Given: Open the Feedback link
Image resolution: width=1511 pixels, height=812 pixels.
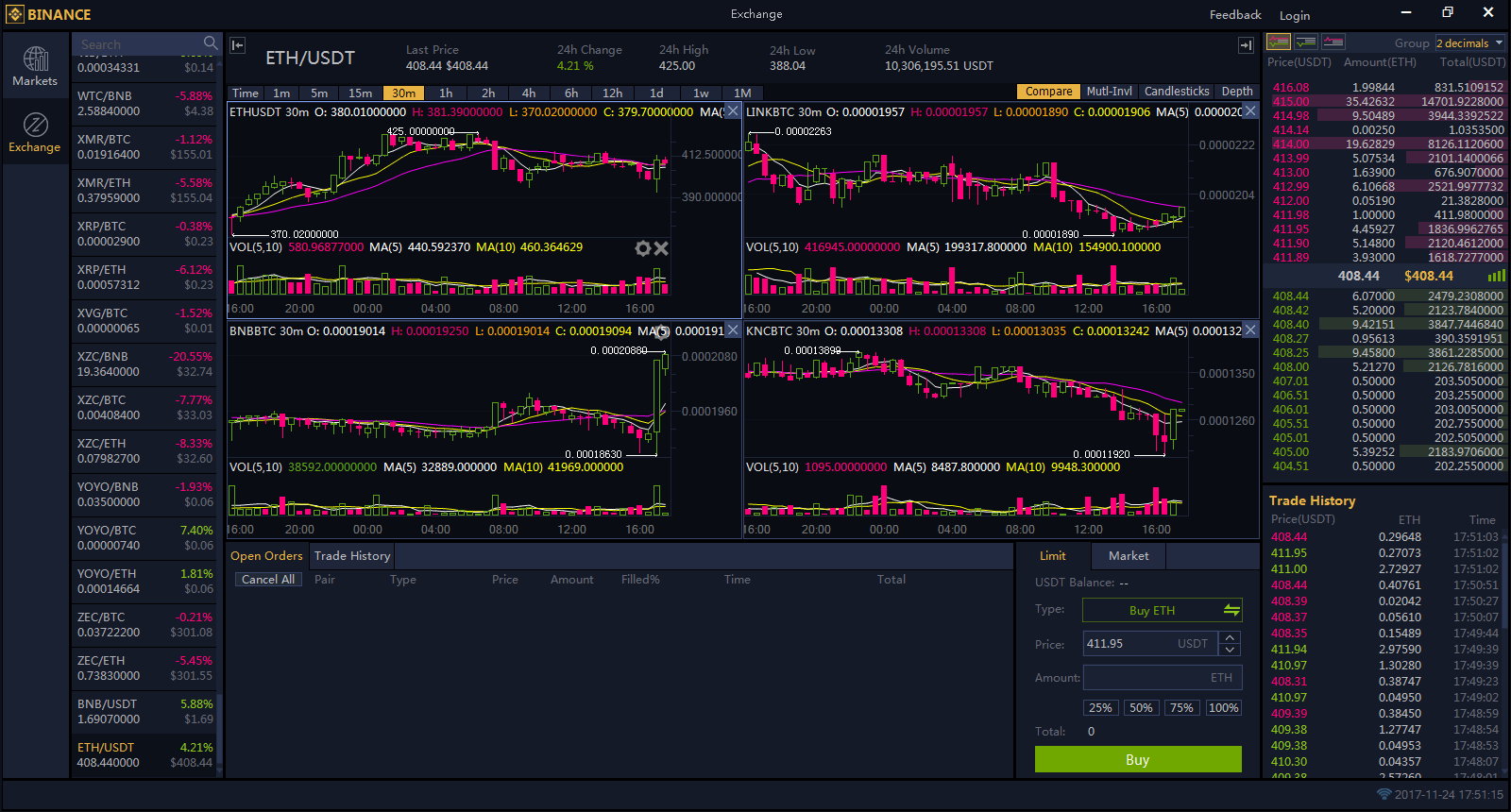Looking at the screenshot, I should 1235,14.
